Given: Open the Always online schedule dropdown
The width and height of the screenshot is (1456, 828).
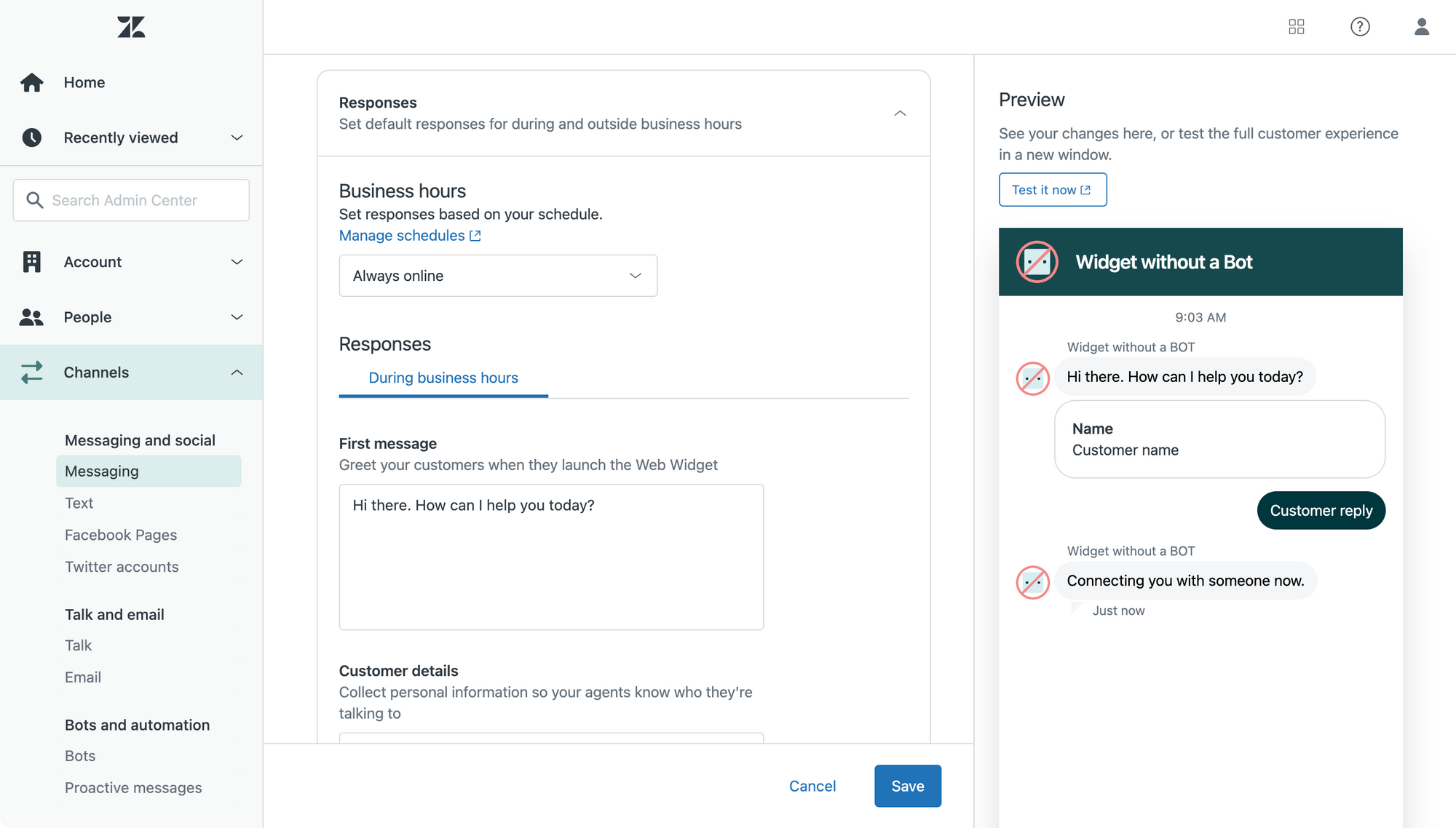Looking at the screenshot, I should click(498, 276).
